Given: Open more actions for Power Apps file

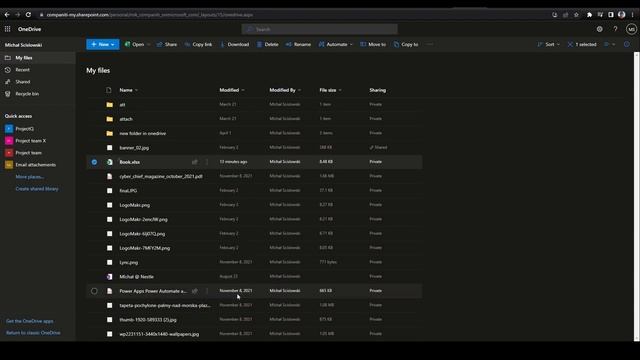Looking at the screenshot, I should click(207, 291).
